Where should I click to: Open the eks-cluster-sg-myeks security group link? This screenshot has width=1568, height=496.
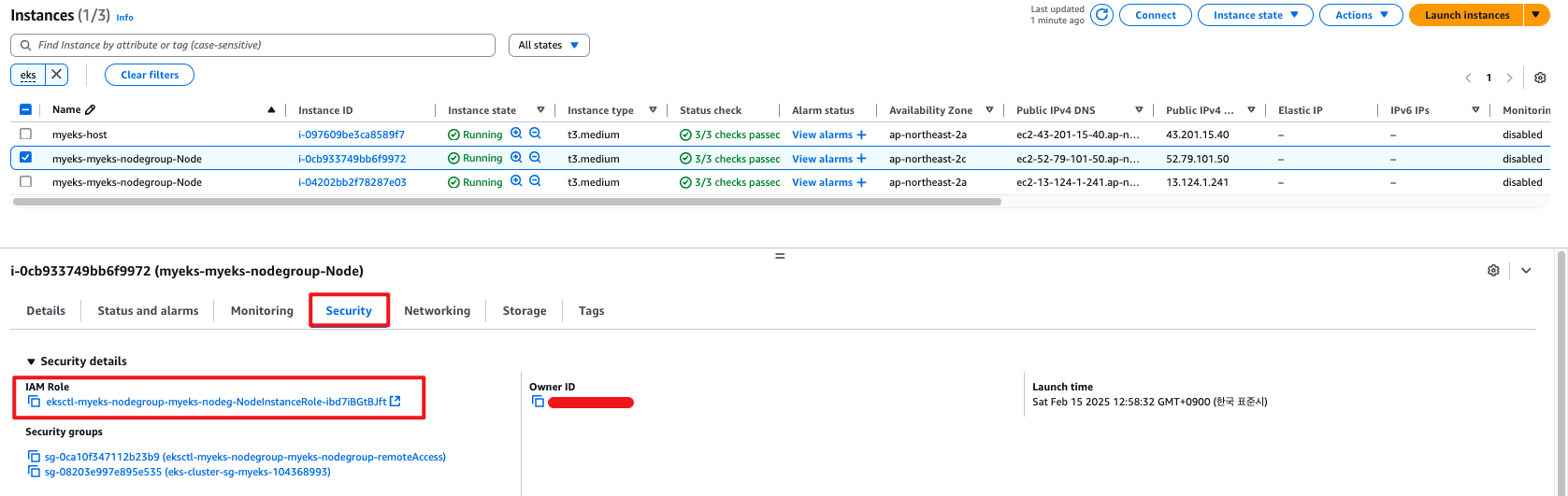point(188,472)
